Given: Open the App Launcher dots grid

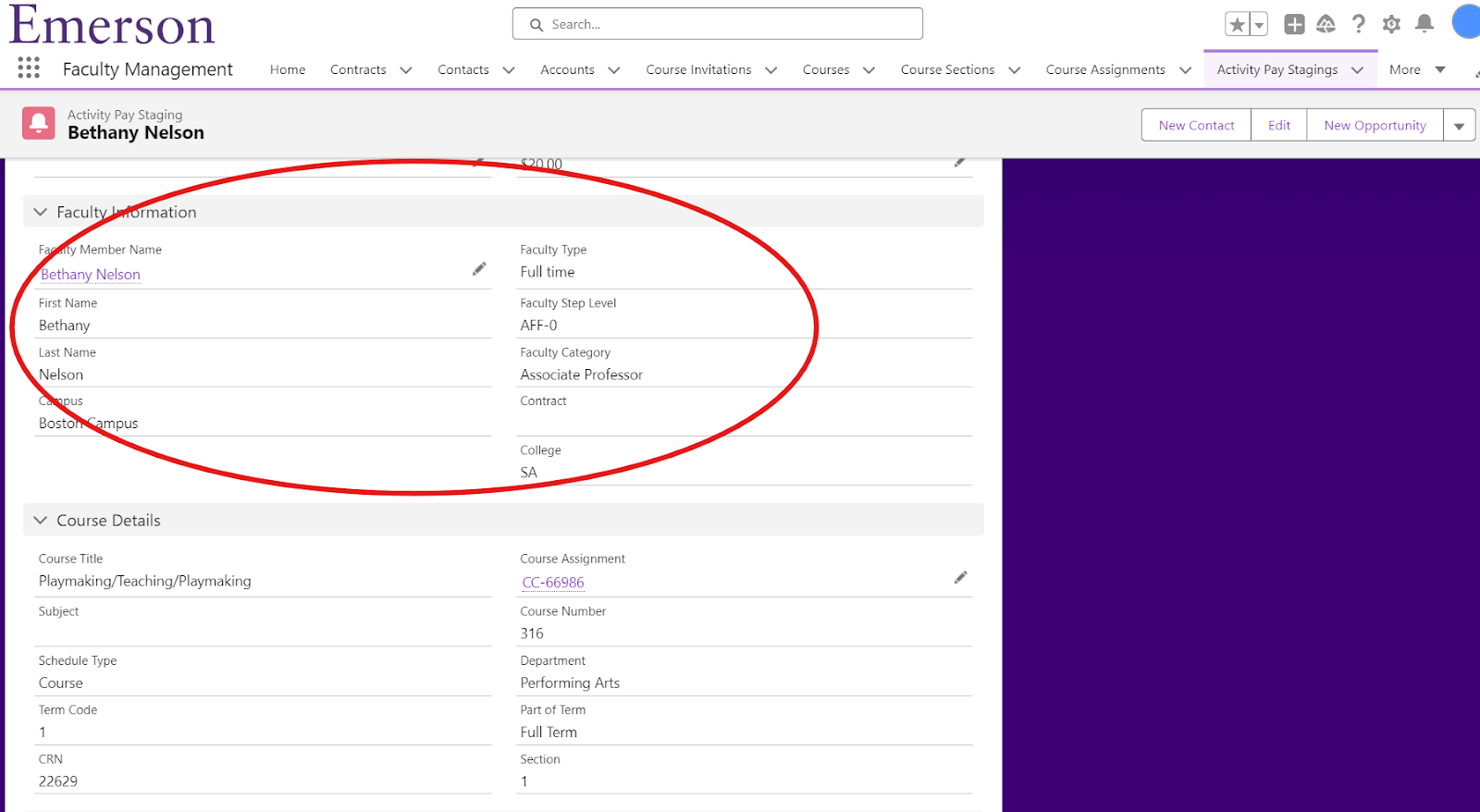Looking at the screenshot, I should tap(29, 68).
